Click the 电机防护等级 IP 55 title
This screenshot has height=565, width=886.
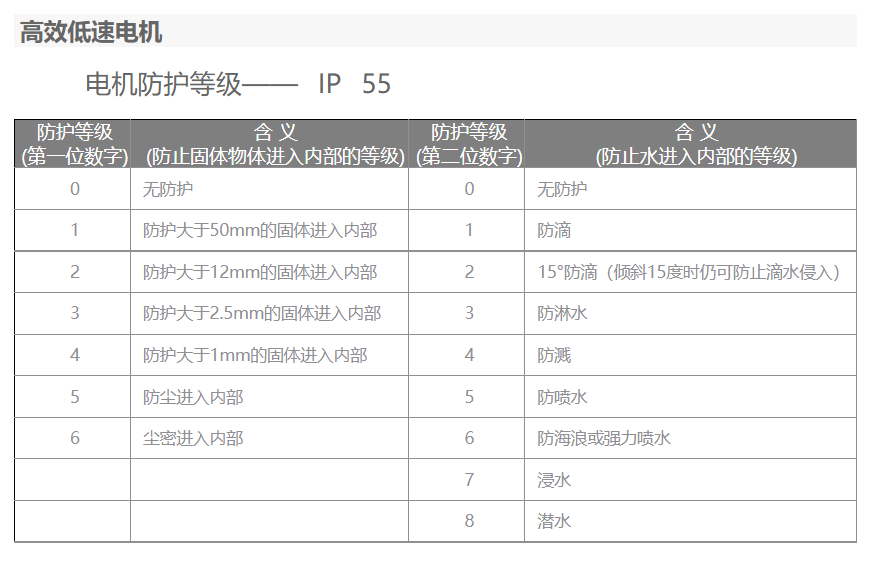pyautogui.click(x=238, y=84)
